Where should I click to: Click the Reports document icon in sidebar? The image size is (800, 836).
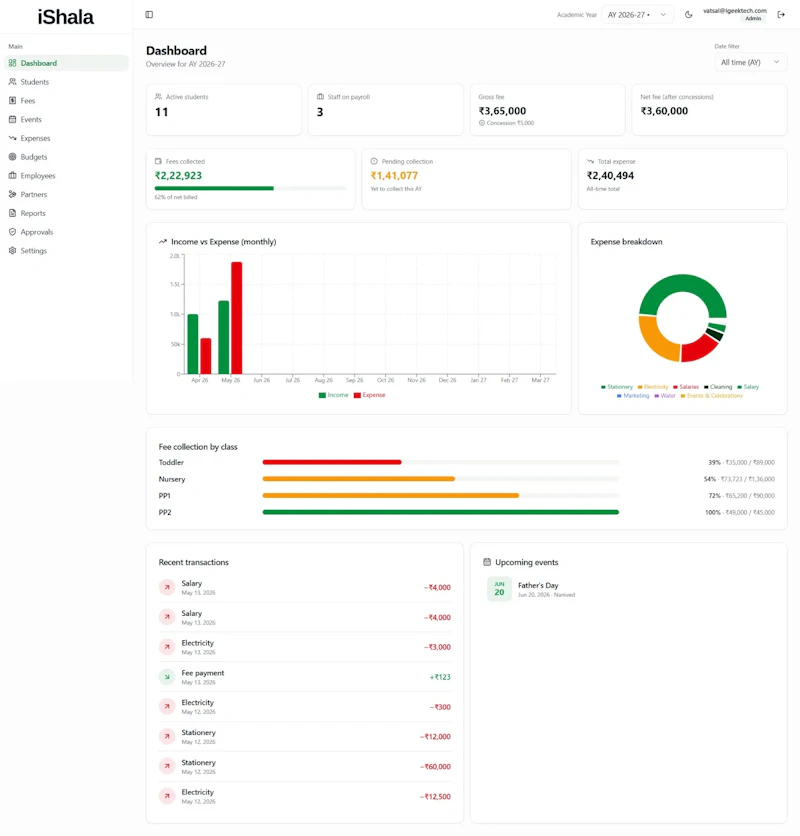(x=12, y=213)
